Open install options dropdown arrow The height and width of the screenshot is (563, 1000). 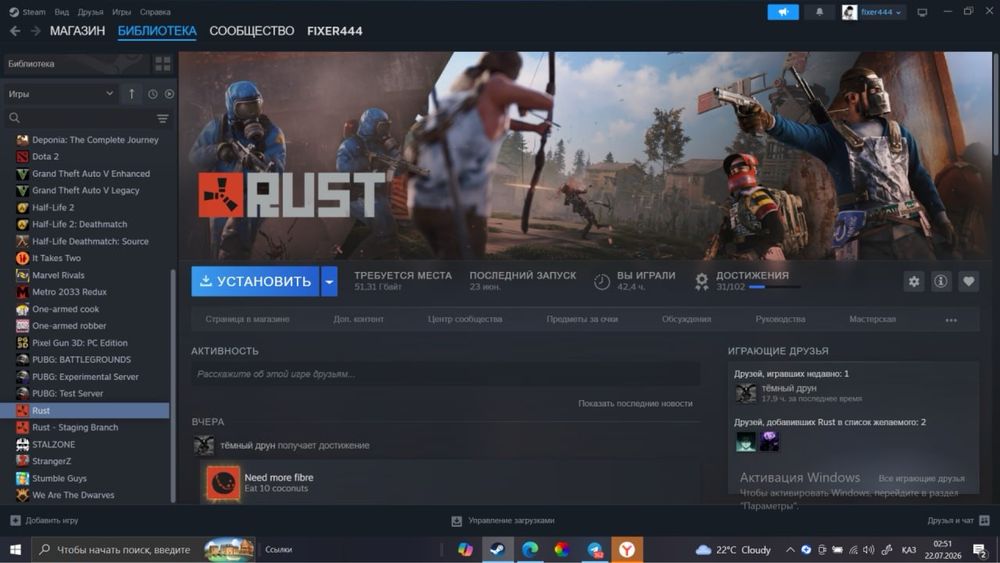pos(329,281)
